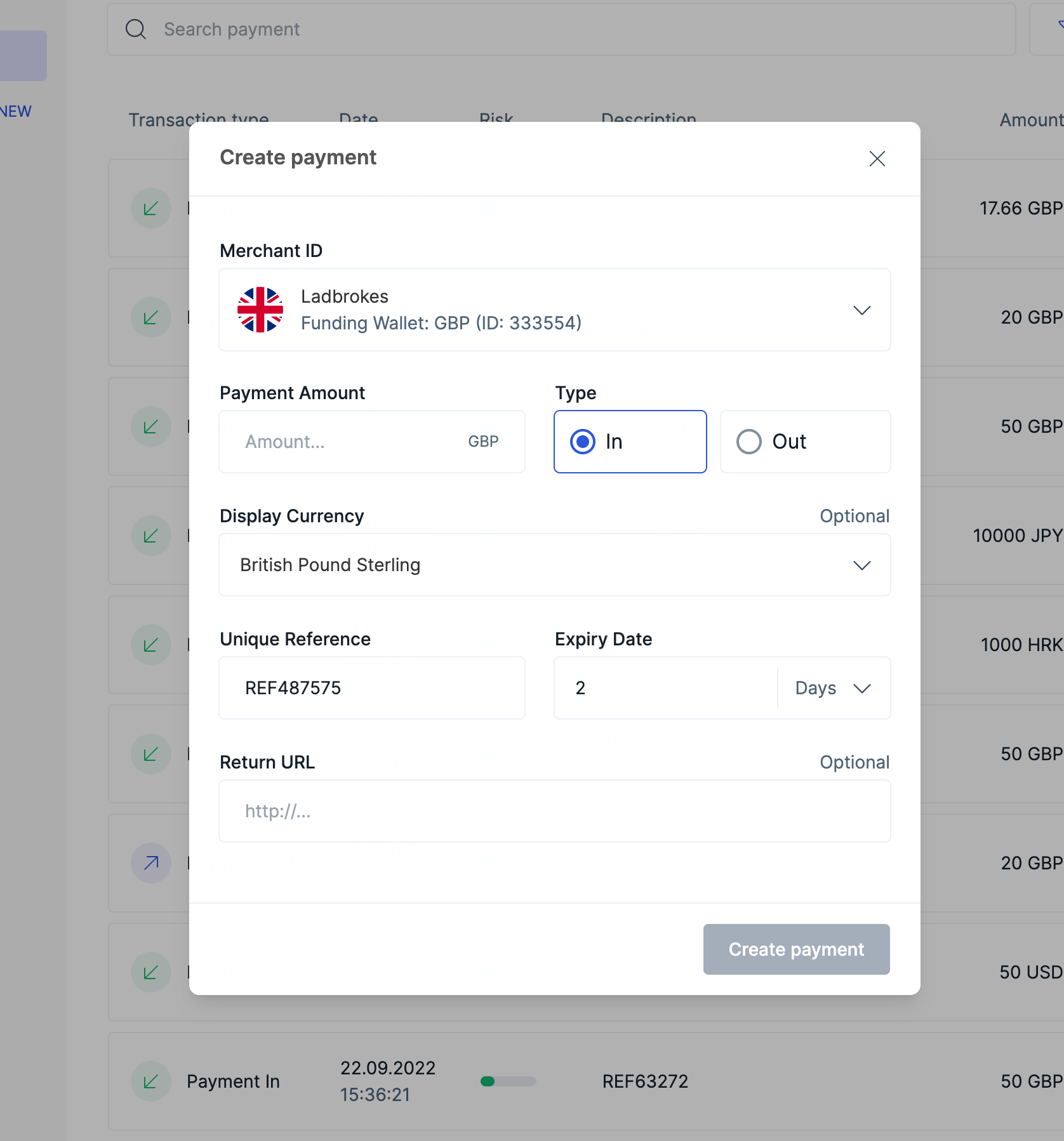Click the Create payment submit button
1064x1141 pixels.
[x=796, y=949]
